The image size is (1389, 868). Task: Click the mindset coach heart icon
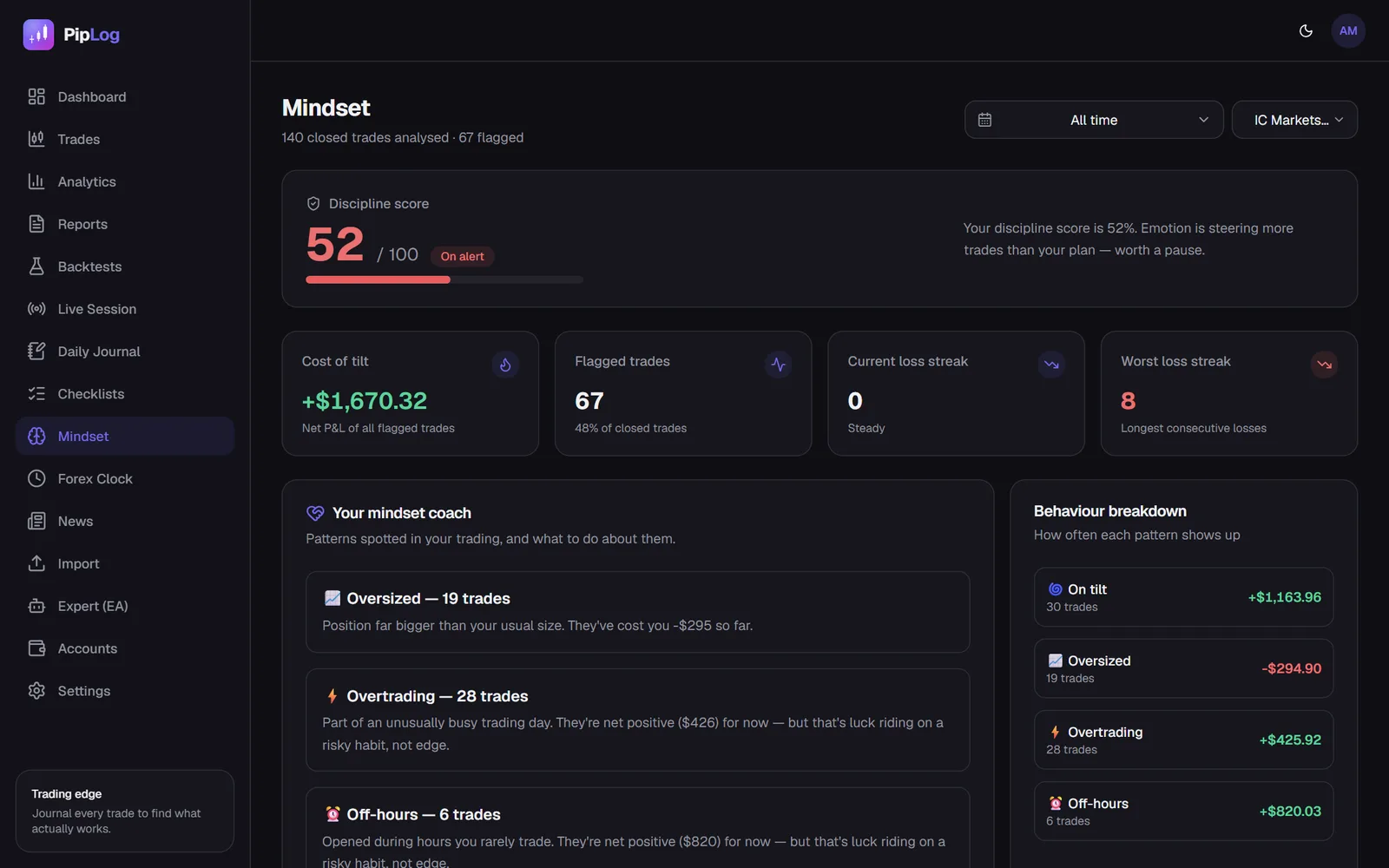(x=315, y=513)
